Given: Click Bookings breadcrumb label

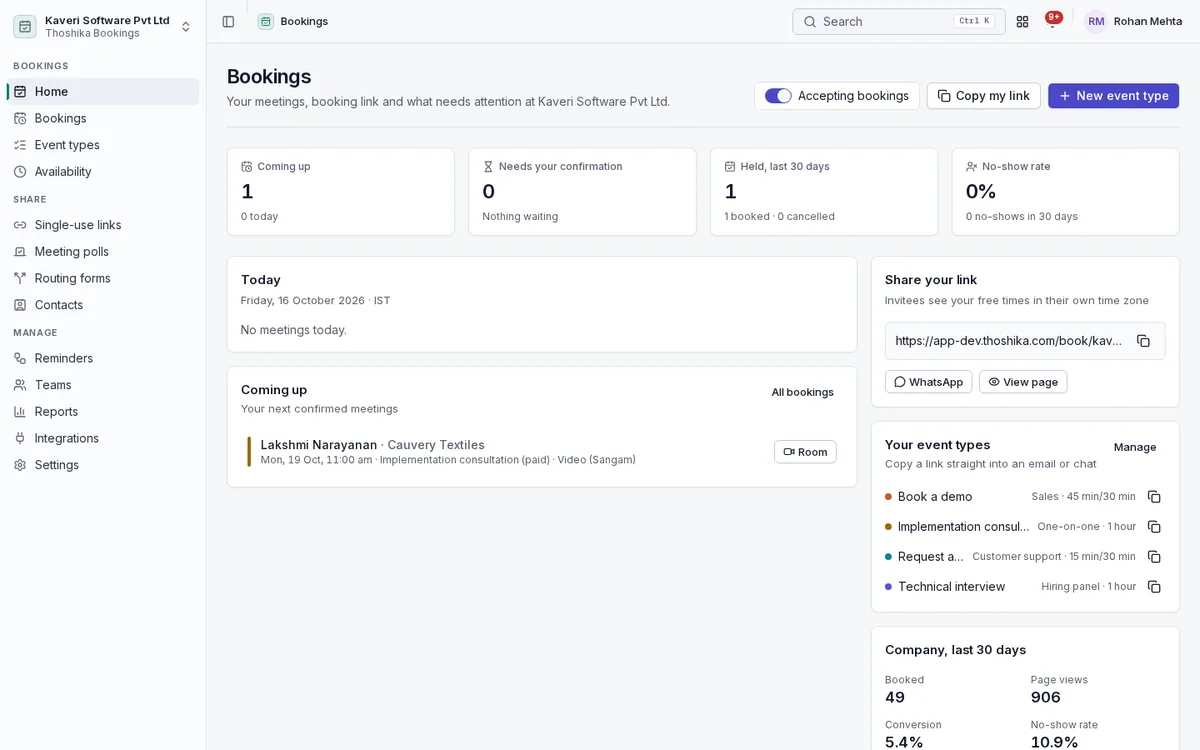Looking at the screenshot, I should point(304,21).
